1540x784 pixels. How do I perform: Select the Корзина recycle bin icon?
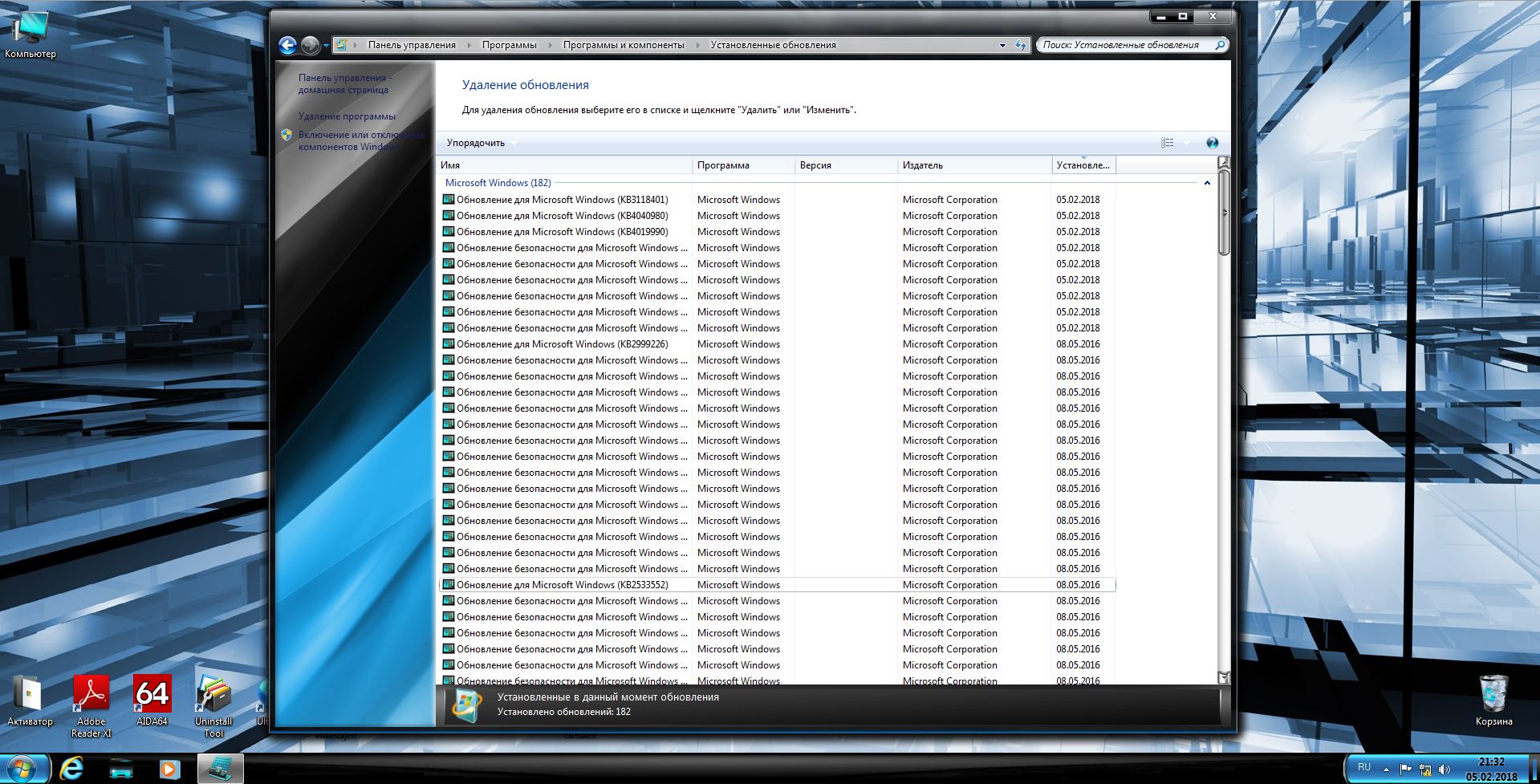click(x=1493, y=701)
